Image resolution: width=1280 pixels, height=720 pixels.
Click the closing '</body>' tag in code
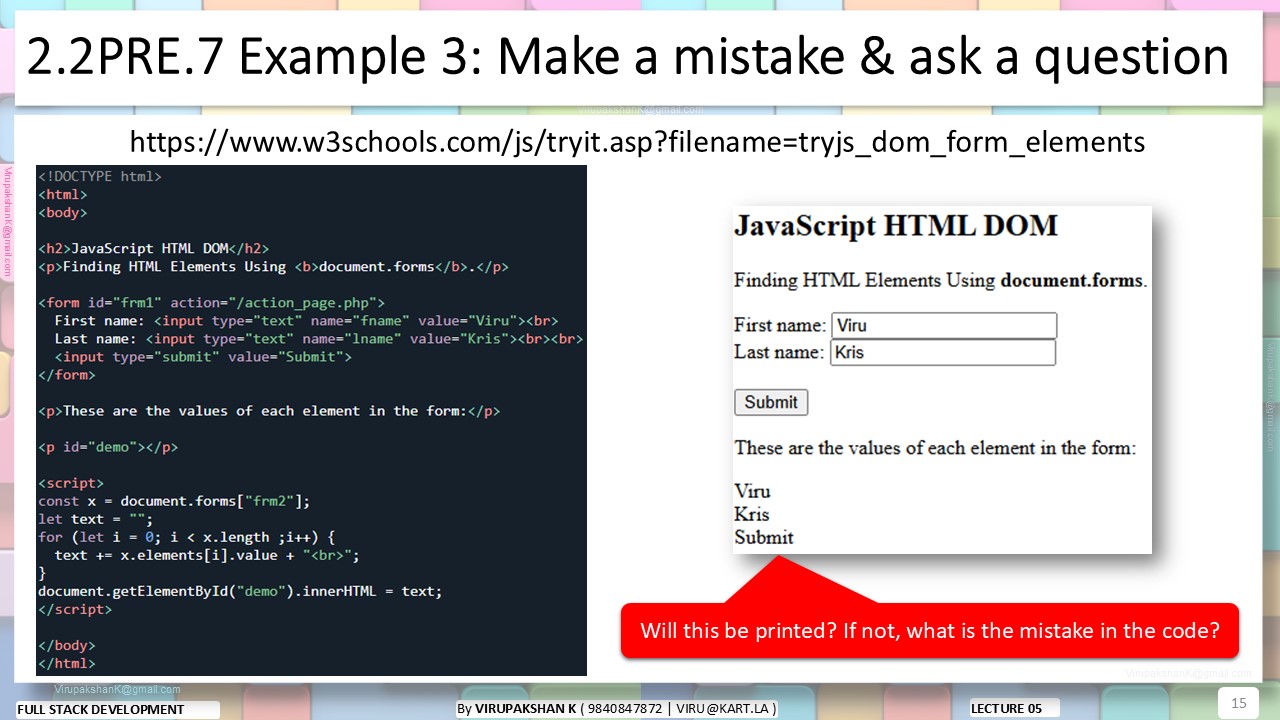[x=67, y=645]
